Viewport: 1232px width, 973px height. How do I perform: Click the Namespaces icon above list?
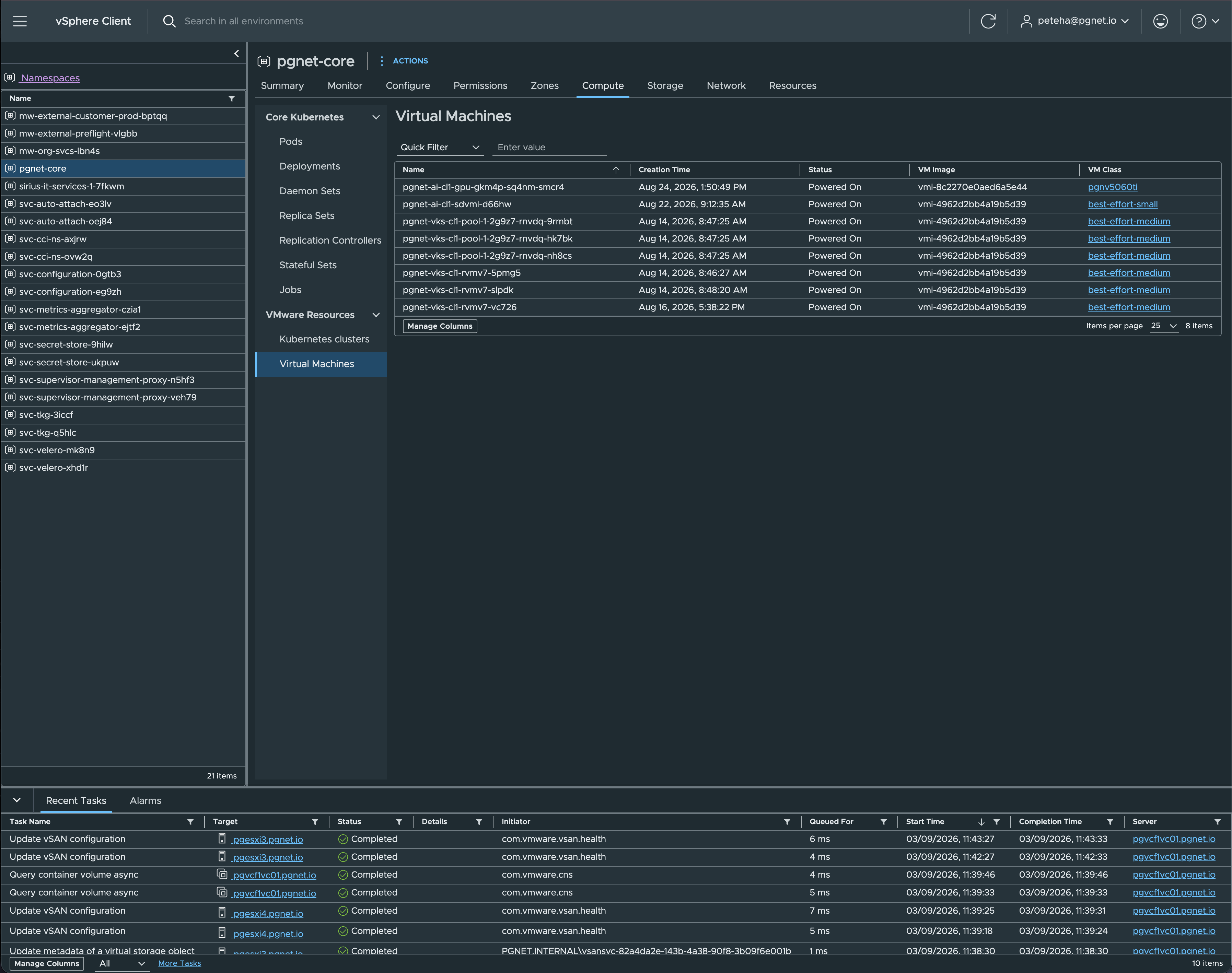click(10, 78)
